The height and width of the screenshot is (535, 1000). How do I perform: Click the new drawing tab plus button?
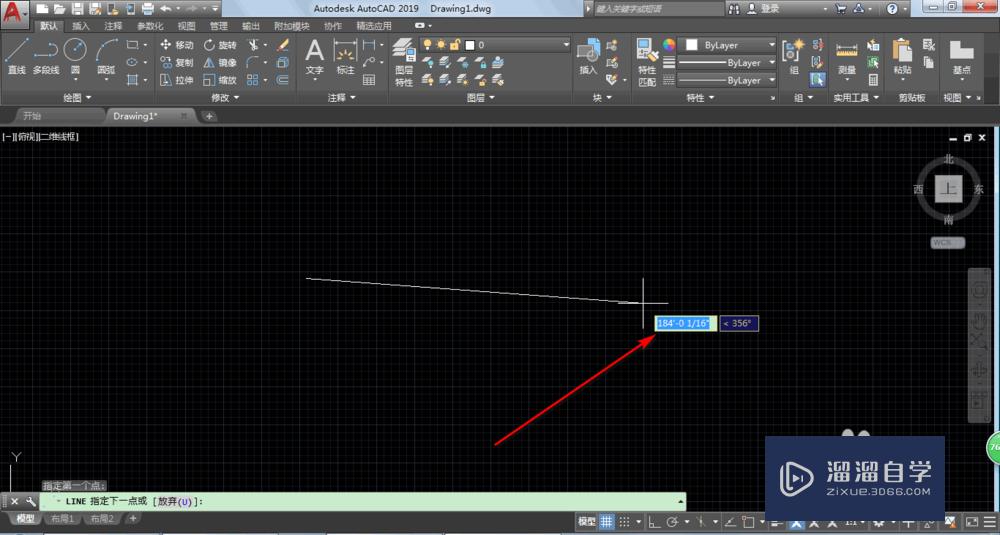(209, 116)
